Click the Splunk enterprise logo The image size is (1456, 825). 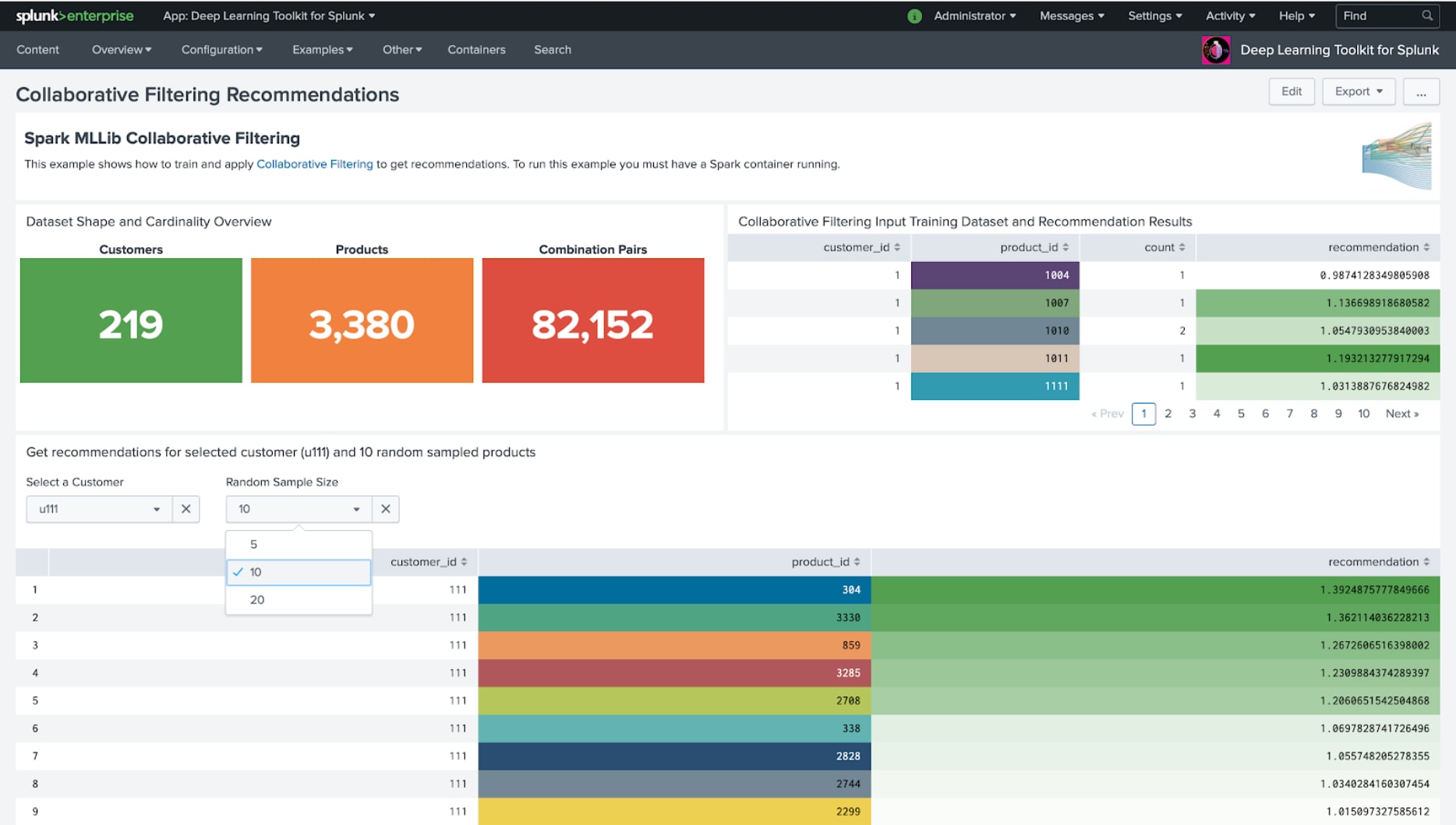tap(75, 16)
